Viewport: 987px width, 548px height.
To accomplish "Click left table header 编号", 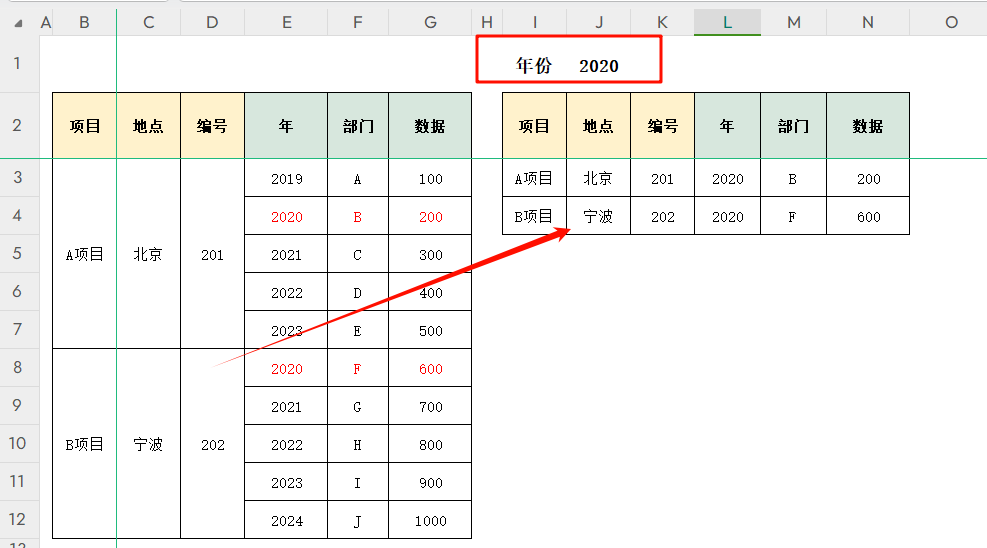I will click(212, 126).
